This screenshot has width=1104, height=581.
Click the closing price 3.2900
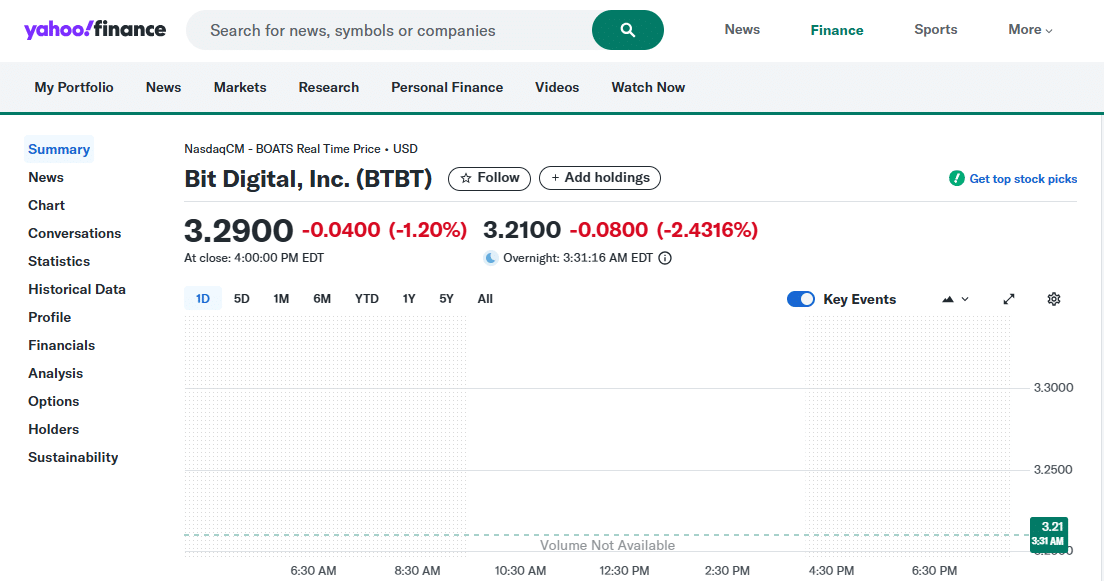click(x=239, y=230)
